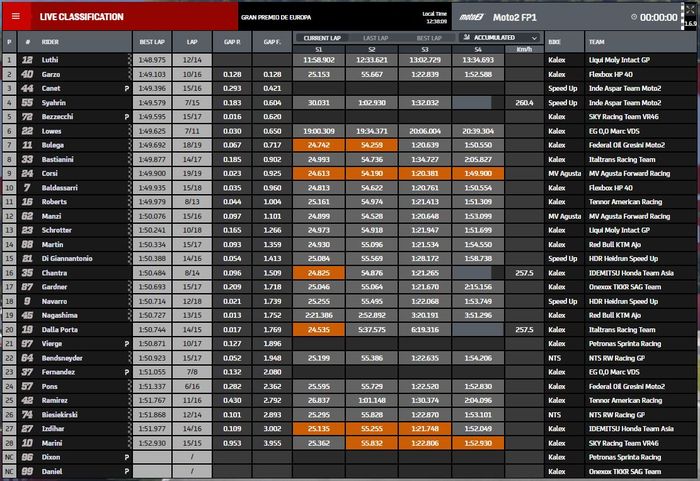Click the pit 'P' marker next to Canet
700x481 pixels.
(x=127, y=88)
